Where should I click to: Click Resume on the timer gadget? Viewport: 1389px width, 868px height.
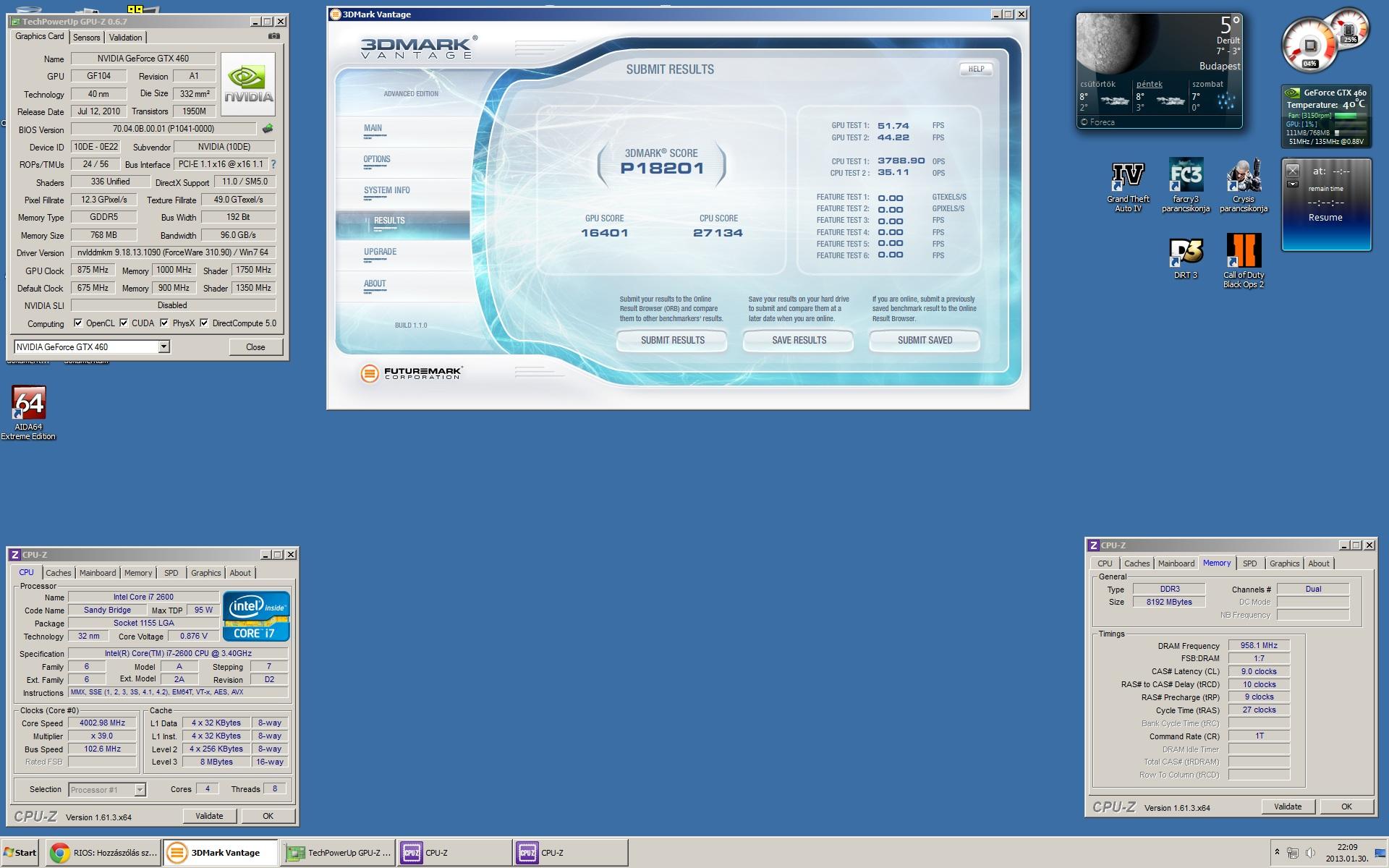coord(1325,218)
